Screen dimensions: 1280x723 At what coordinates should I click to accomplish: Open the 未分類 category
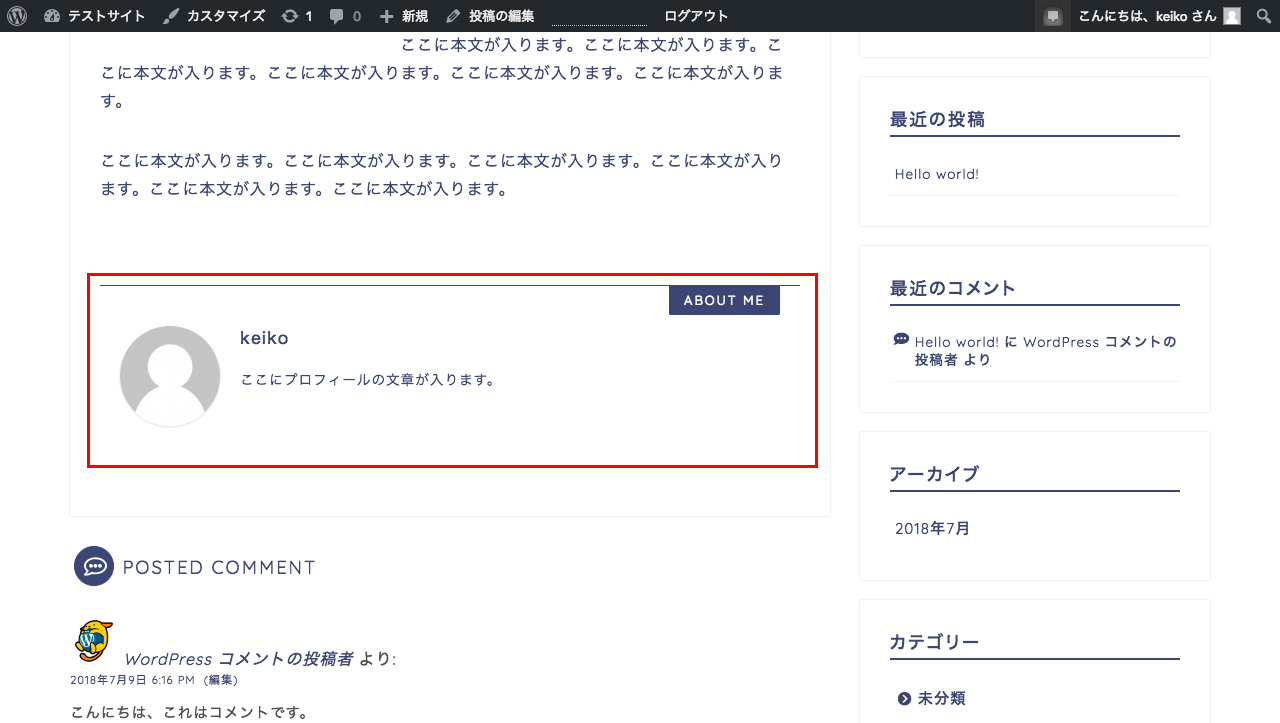point(941,698)
